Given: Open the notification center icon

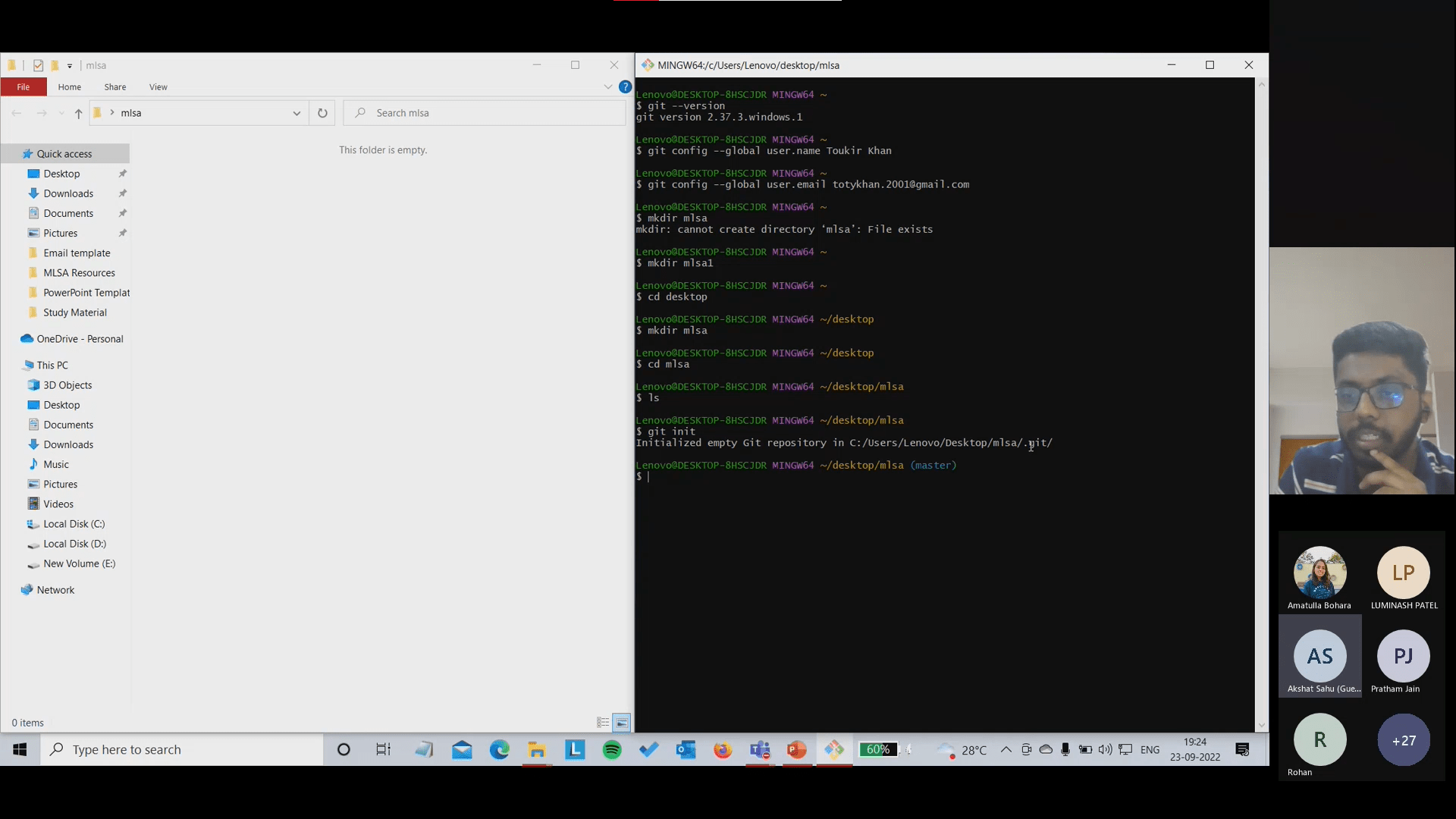Looking at the screenshot, I should pos(1242,749).
